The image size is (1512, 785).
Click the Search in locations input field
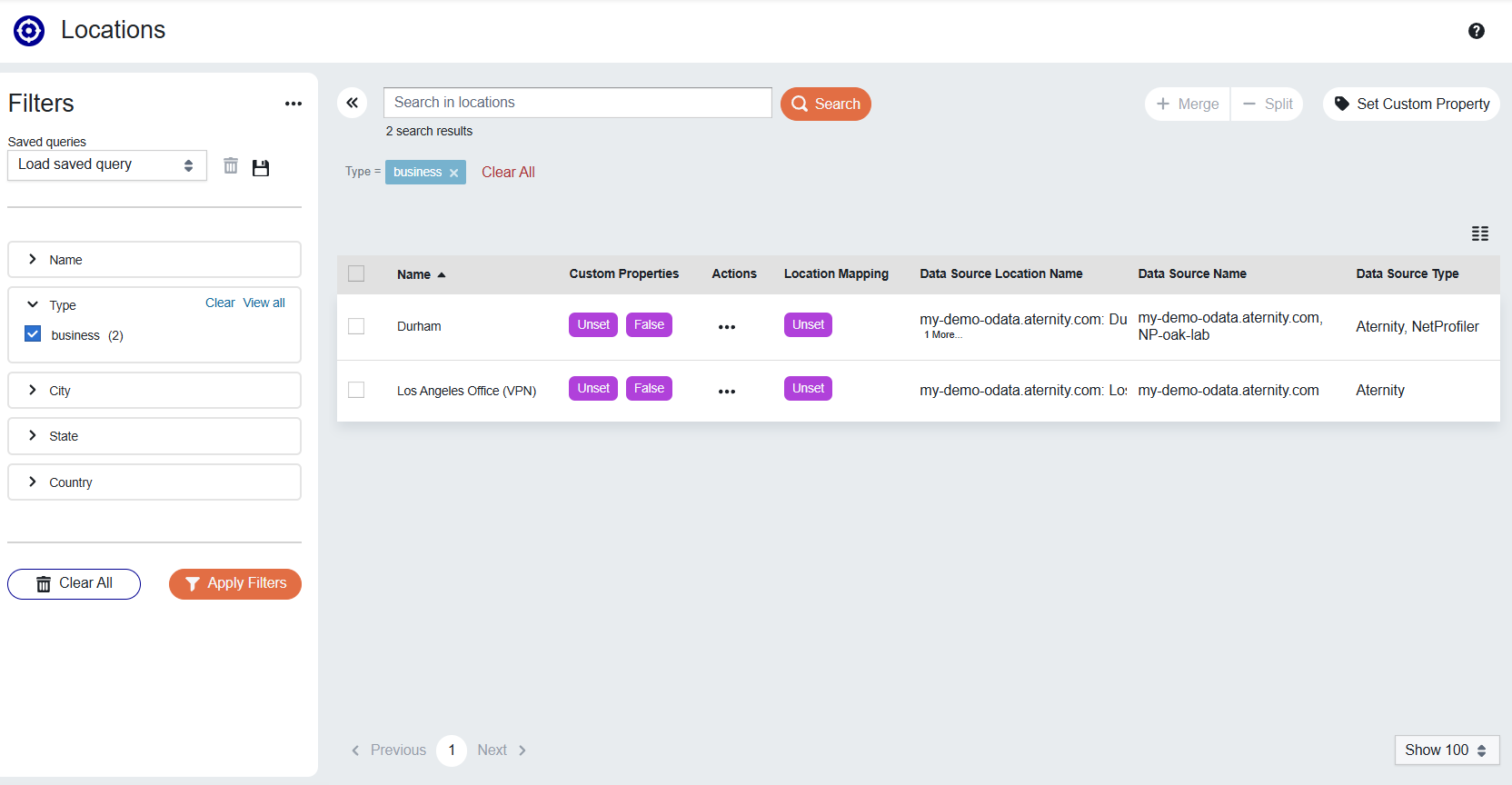point(577,103)
